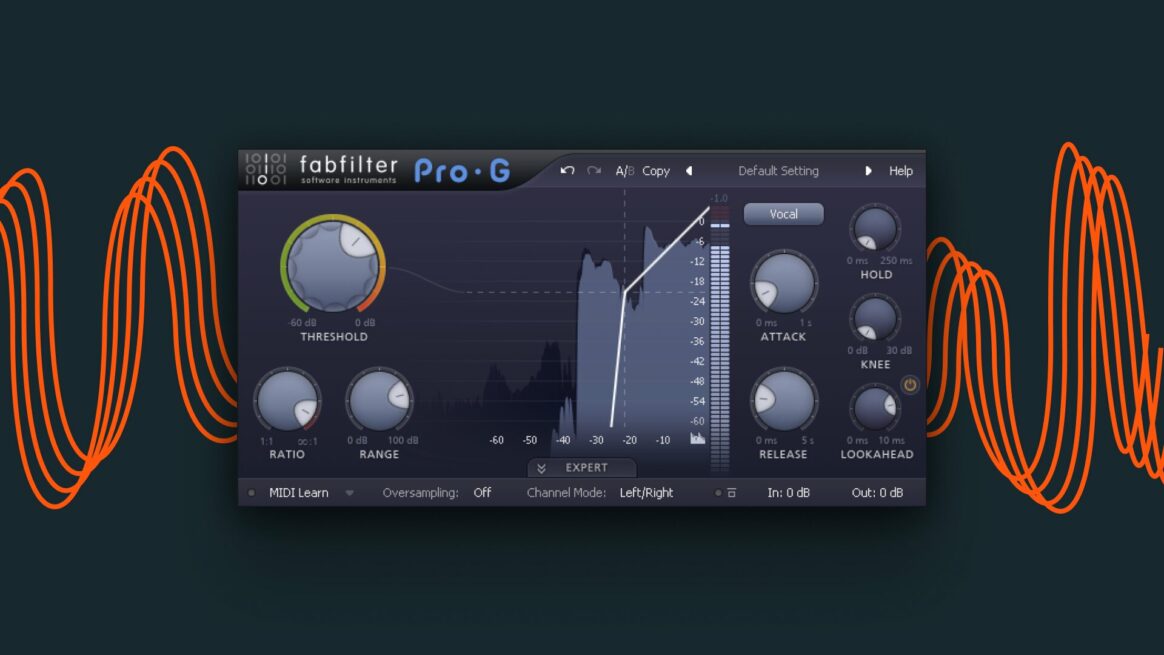Click the Vocal style button
Viewport: 1164px width, 655px height.
coord(783,214)
